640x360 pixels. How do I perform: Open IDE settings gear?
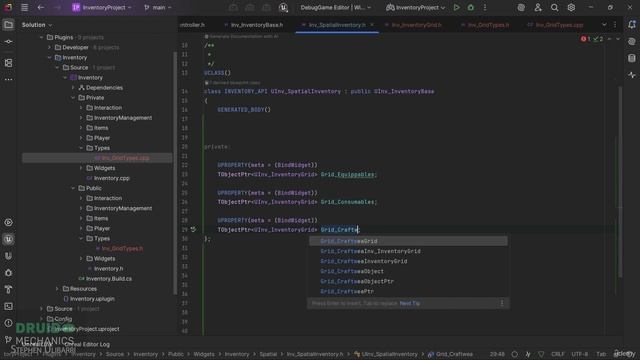pos(571,7)
